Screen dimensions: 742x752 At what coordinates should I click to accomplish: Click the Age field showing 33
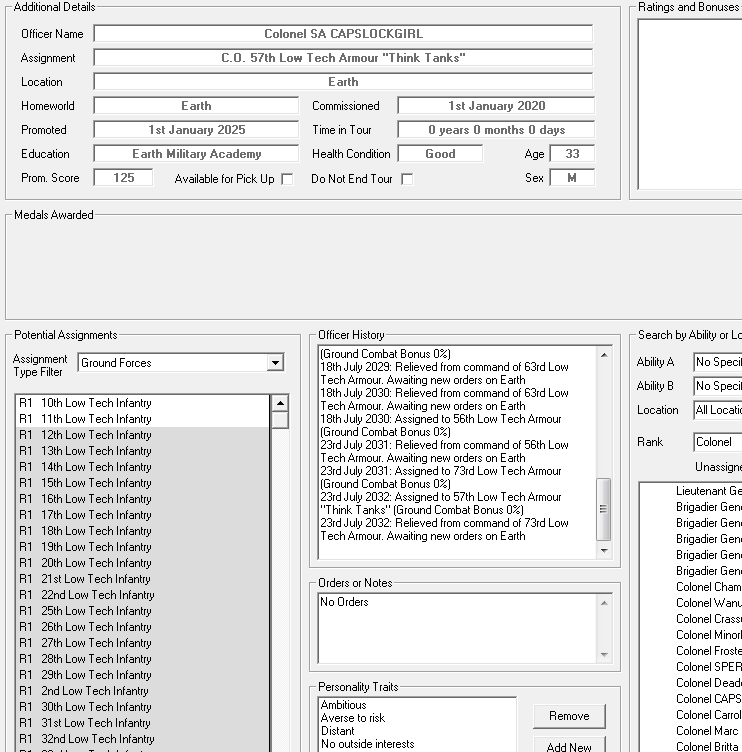(572, 153)
